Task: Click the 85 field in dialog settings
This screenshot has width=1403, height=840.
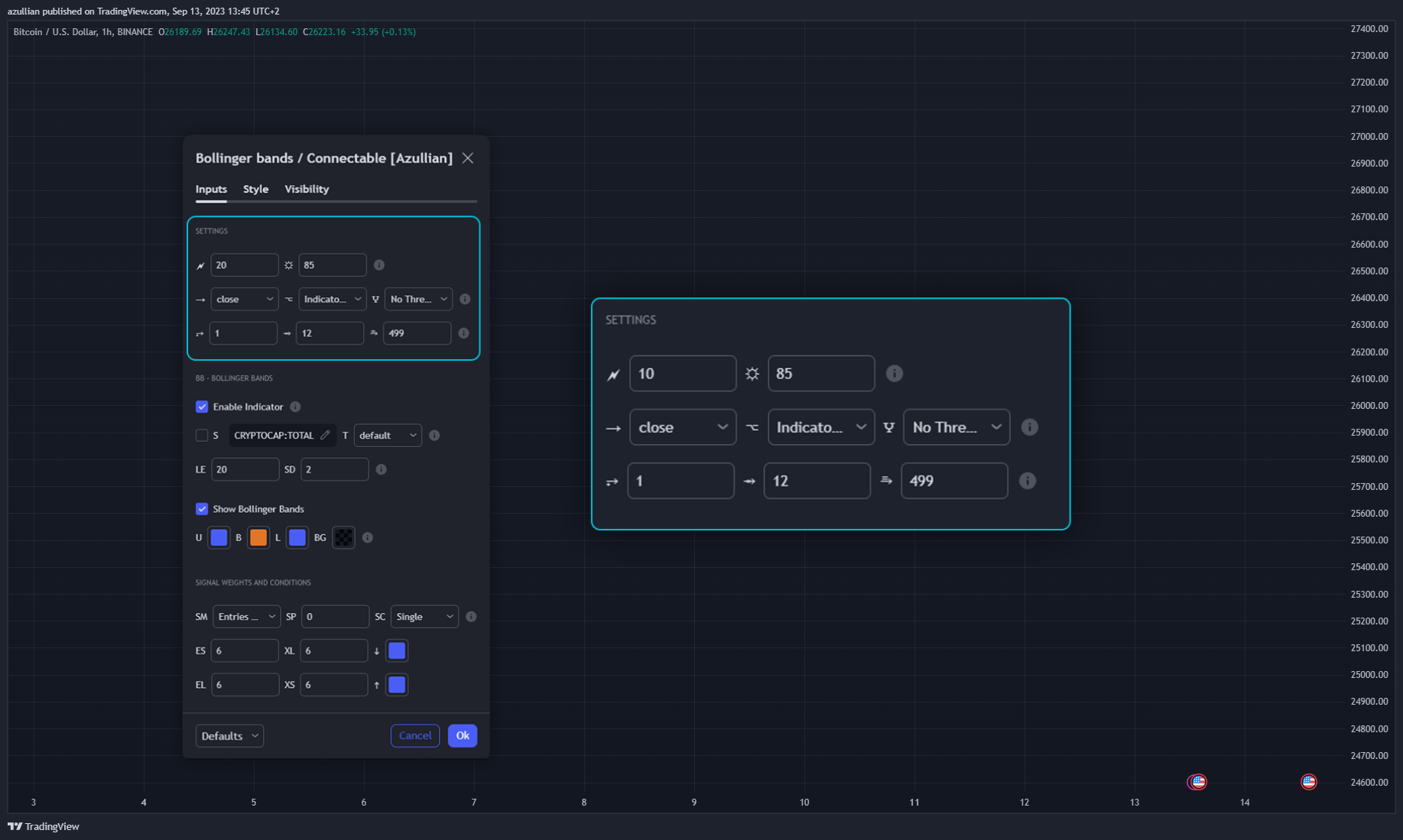Action: pyautogui.click(x=333, y=265)
